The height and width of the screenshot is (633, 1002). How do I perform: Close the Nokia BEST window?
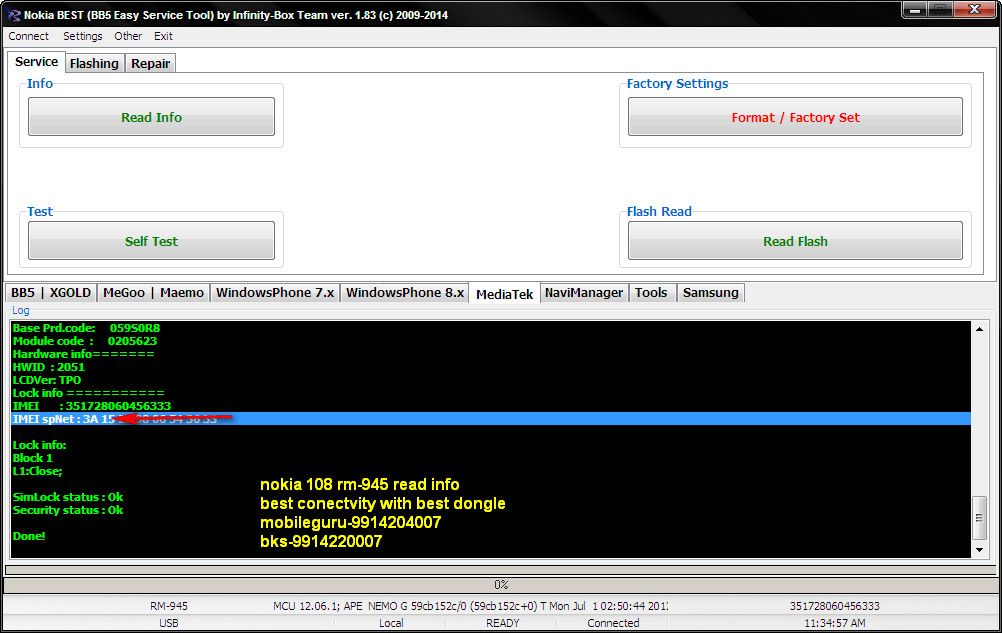[975, 10]
